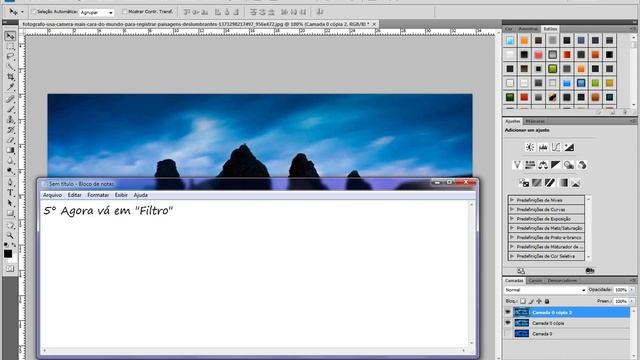Add an Exposure adjustment
Screen dimensions: 640x360
[x=569, y=147]
